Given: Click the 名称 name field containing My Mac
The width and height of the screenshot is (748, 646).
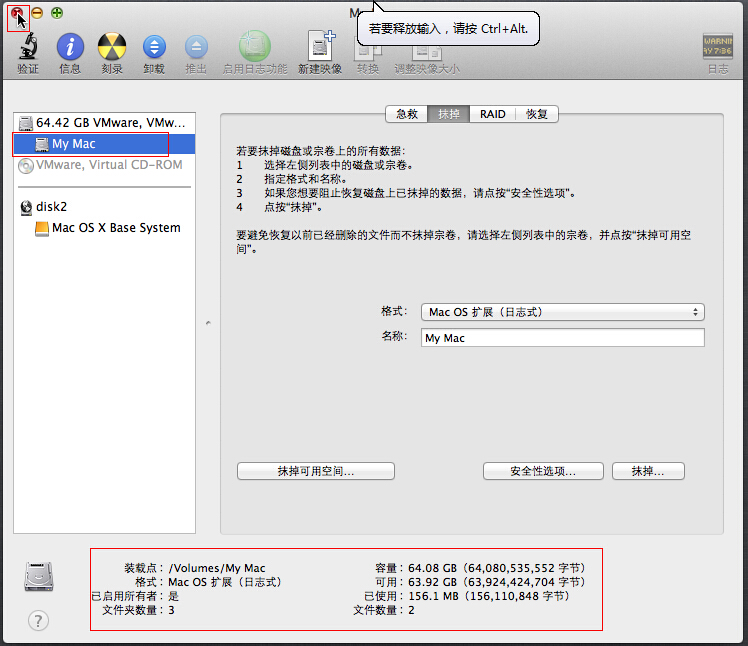Looking at the screenshot, I should (x=562, y=338).
